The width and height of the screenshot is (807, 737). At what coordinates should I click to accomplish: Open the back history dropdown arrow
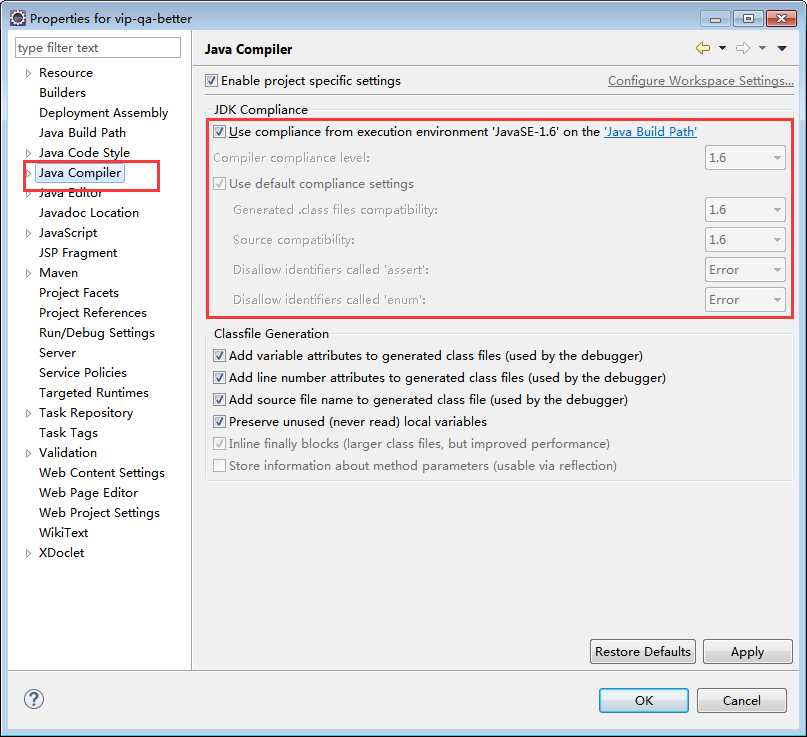point(723,48)
